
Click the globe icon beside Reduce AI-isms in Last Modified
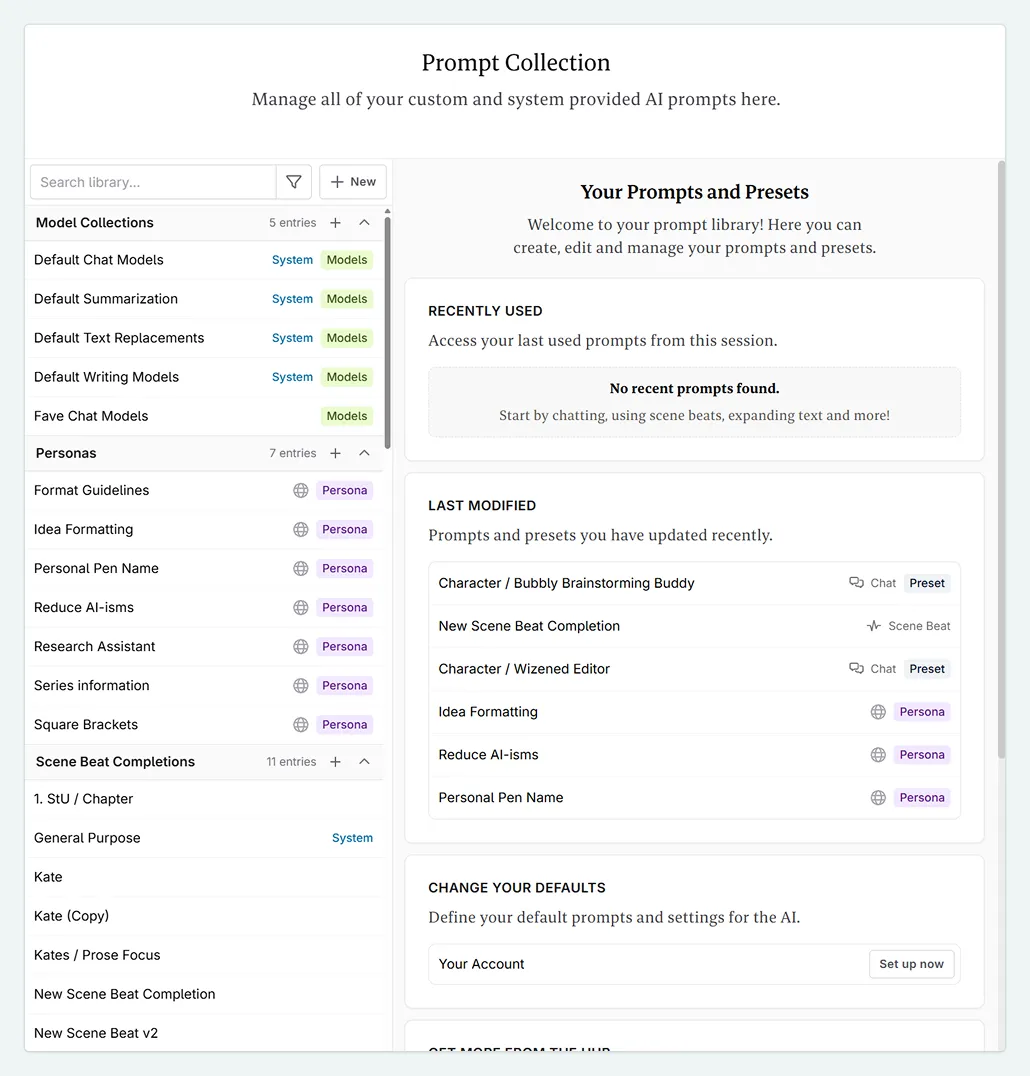tap(878, 754)
